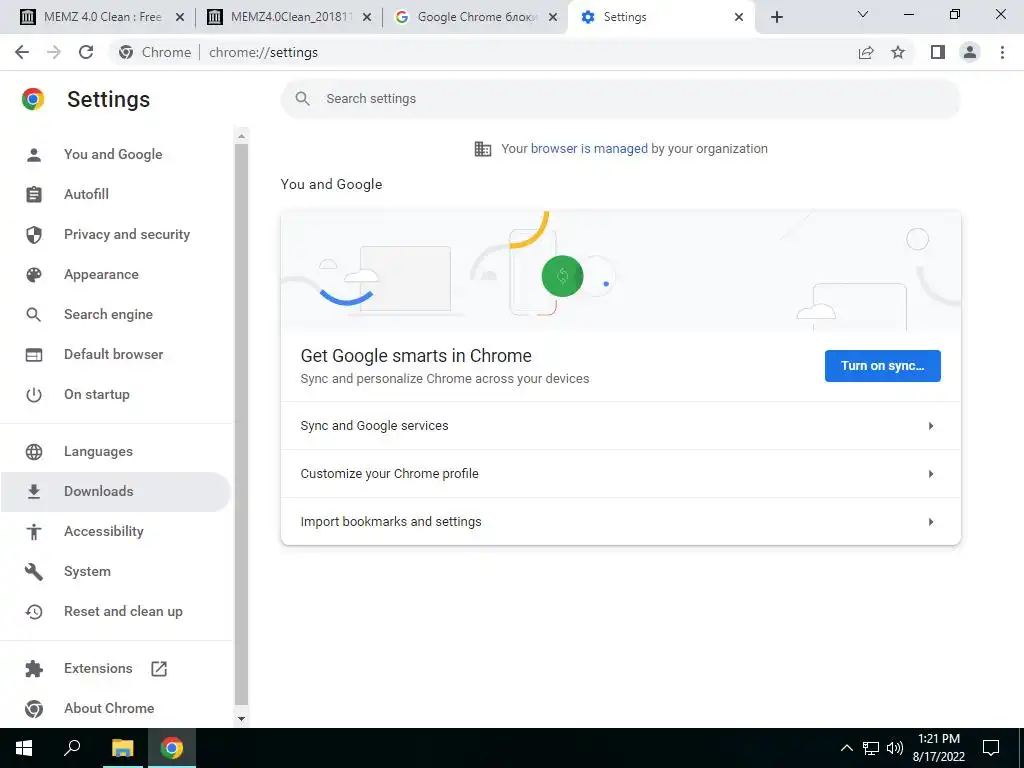This screenshot has height=768, width=1024.
Task: Close the Settings tab
Action: (x=739, y=17)
